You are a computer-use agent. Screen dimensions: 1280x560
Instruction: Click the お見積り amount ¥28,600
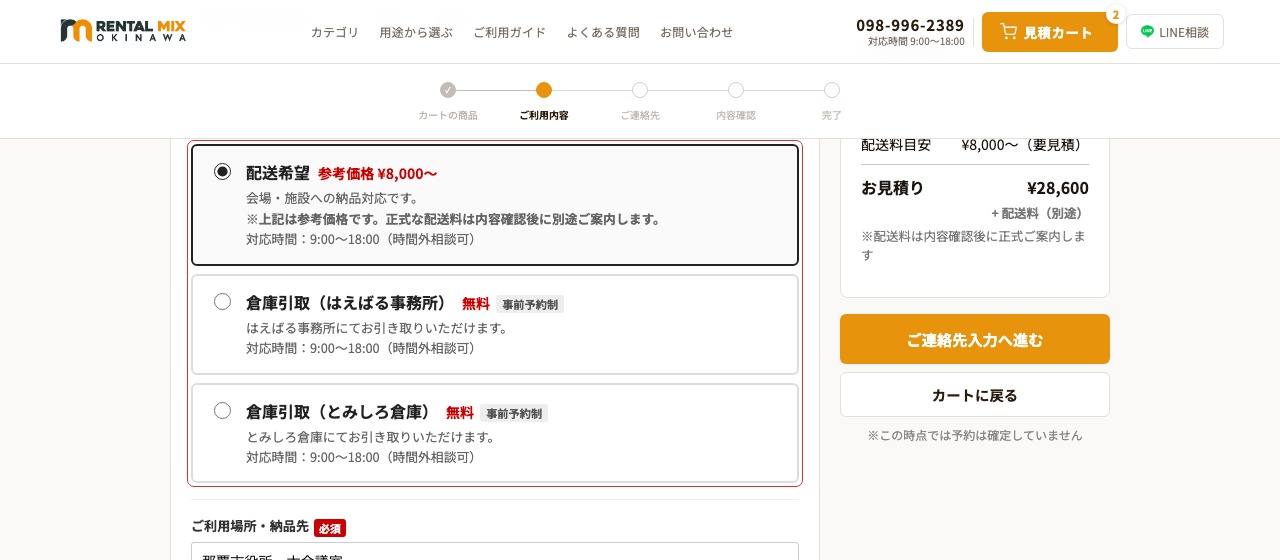[x=1058, y=188]
